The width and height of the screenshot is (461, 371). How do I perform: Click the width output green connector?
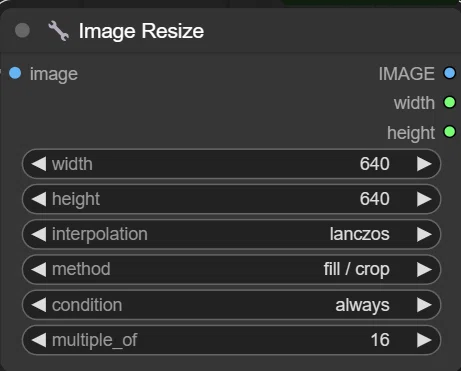tap(449, 102)
